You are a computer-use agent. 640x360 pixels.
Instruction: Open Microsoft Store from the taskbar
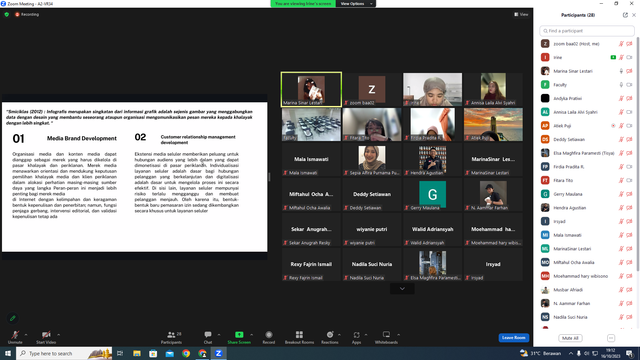click(153, 353)
